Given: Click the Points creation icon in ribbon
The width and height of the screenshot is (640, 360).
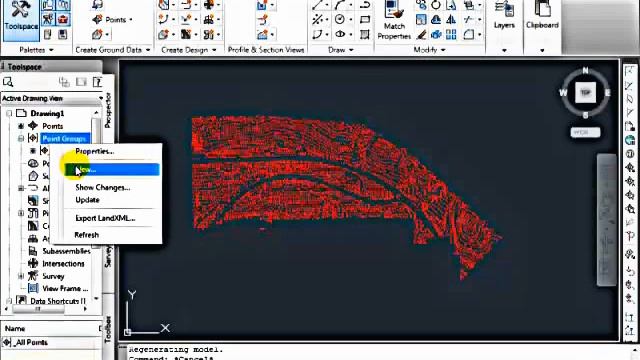Looking at the screenshot, I should coord(98,19).
